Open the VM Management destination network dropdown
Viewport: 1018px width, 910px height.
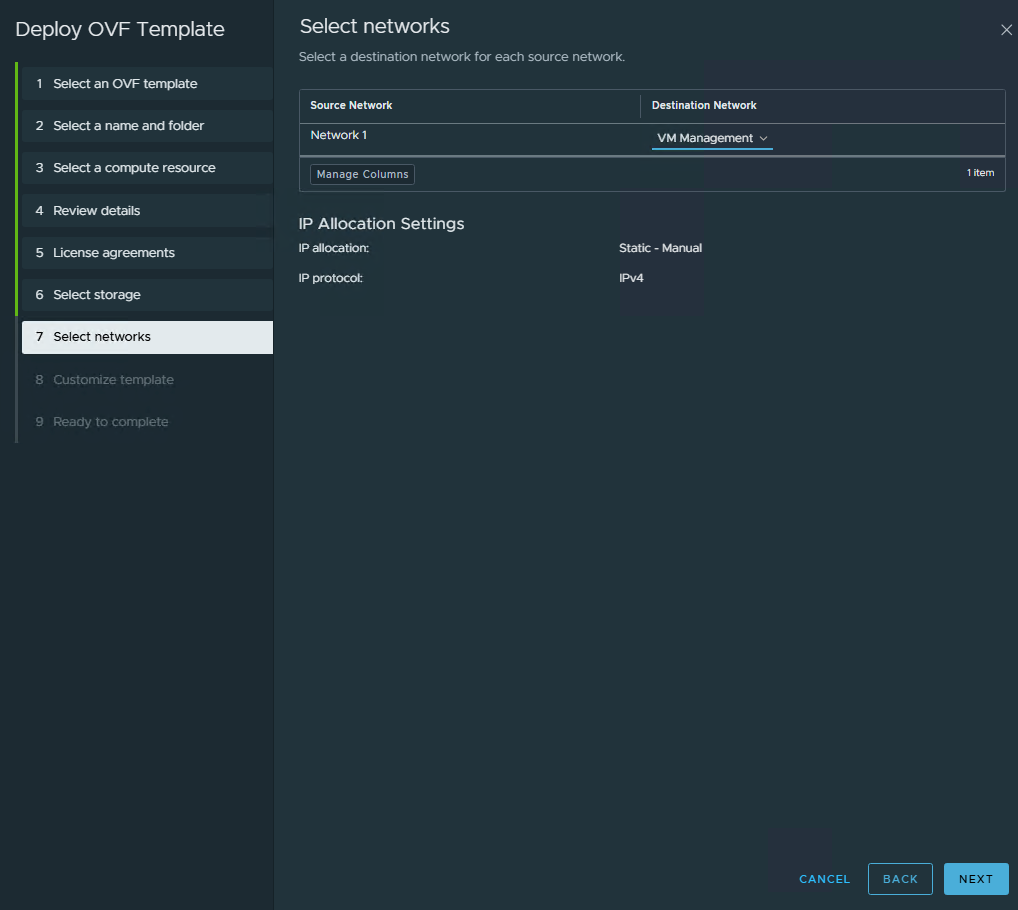pos(712,138)
